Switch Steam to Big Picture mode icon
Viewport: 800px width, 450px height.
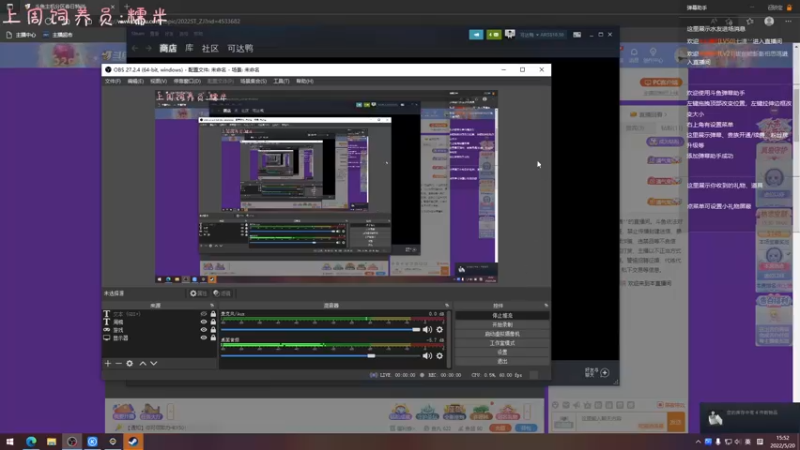point(577,35)
